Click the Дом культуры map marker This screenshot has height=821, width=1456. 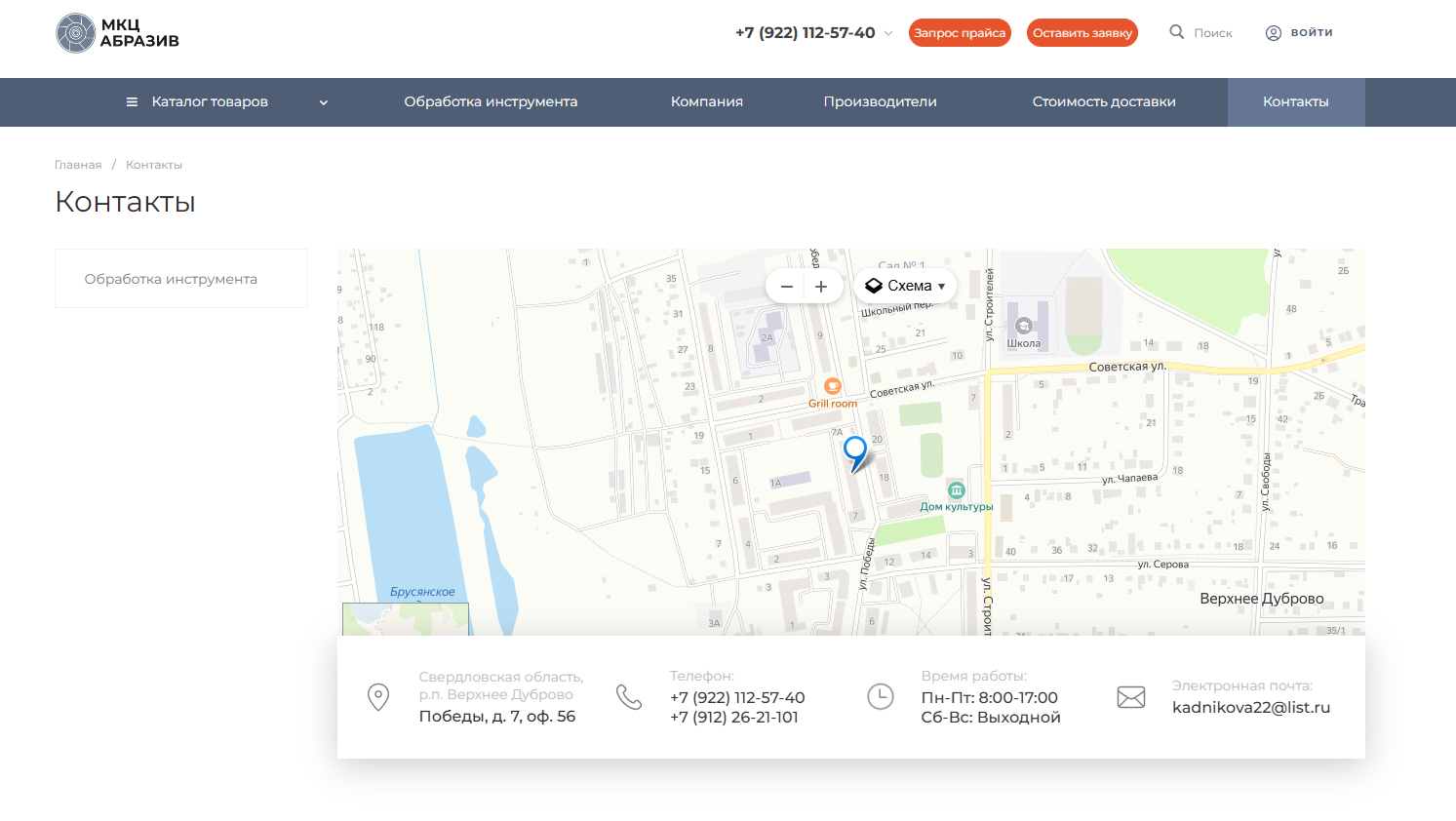[x=957, y=490]
